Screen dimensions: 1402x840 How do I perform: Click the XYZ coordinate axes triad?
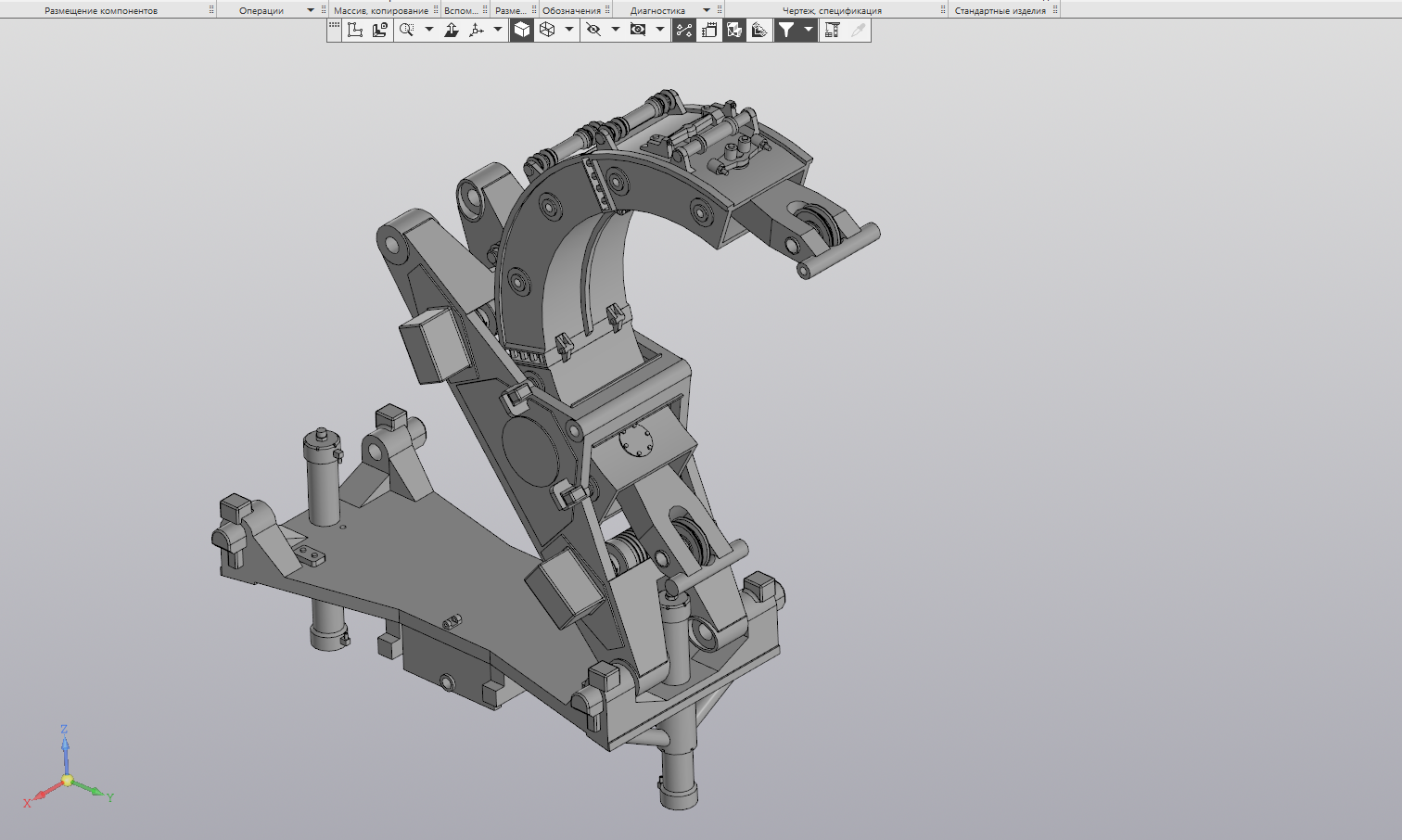tap(67, 779)
